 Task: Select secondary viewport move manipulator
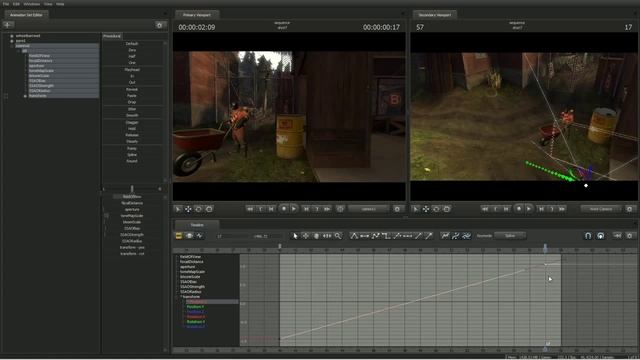tap(426, 209)
